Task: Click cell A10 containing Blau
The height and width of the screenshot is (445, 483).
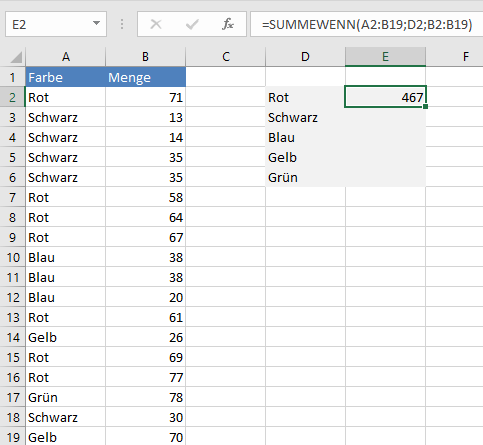Action: point(66,257)
